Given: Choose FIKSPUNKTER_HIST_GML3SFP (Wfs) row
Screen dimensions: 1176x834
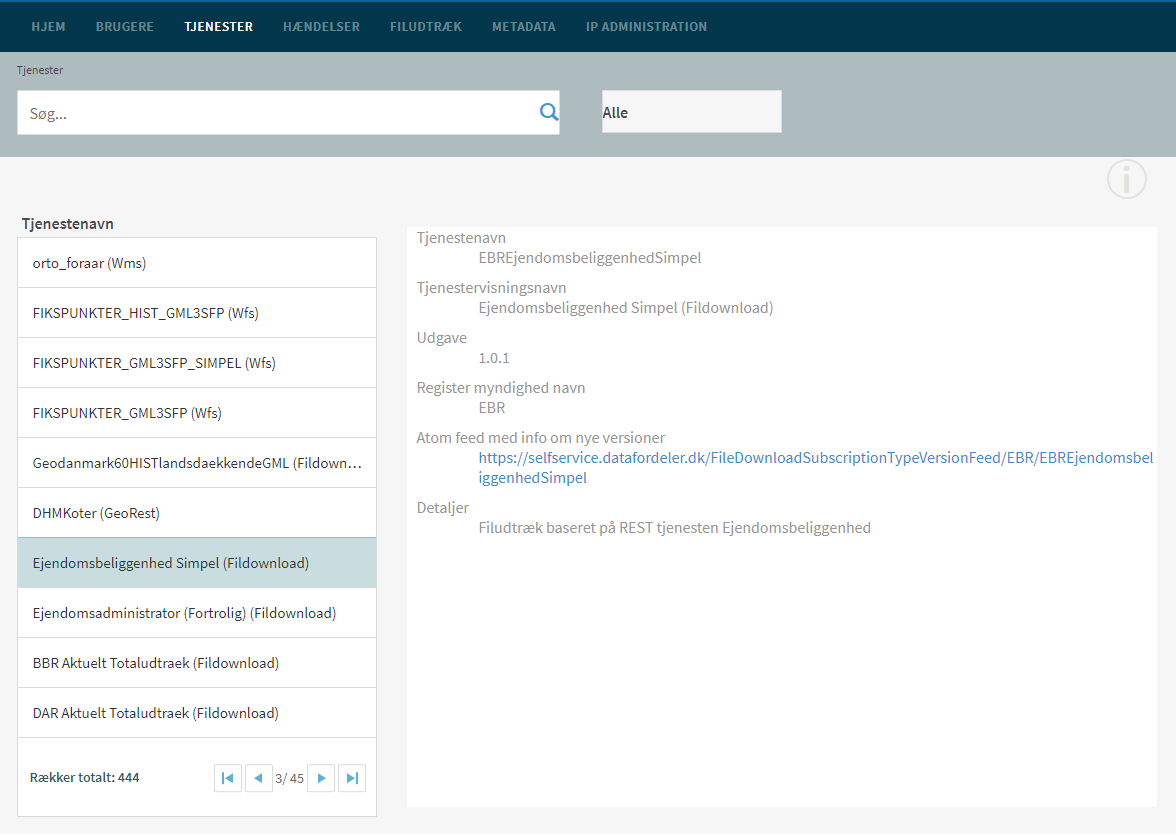Looking at the screenshot, I should 197,313.
